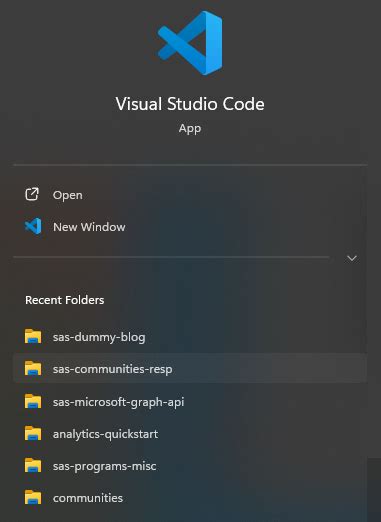Screen dimensions: 381x522
Task: Click the folder icon for communities
Action: (x=33, y=497)
